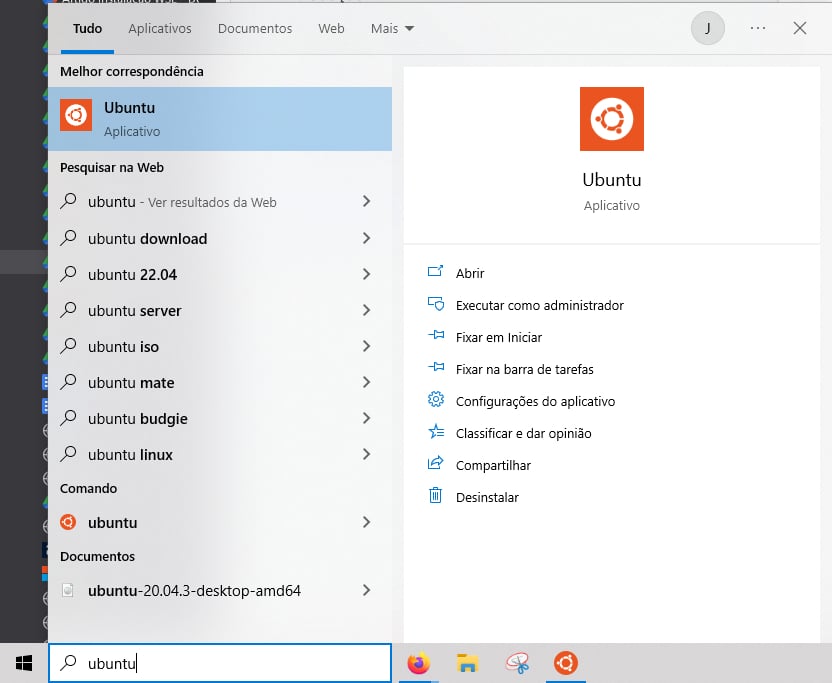Image resolution: width=832 pixels, height=683 pixels.
Task: Click Abrir to open Ubuntu
Action: pos(470,273)
